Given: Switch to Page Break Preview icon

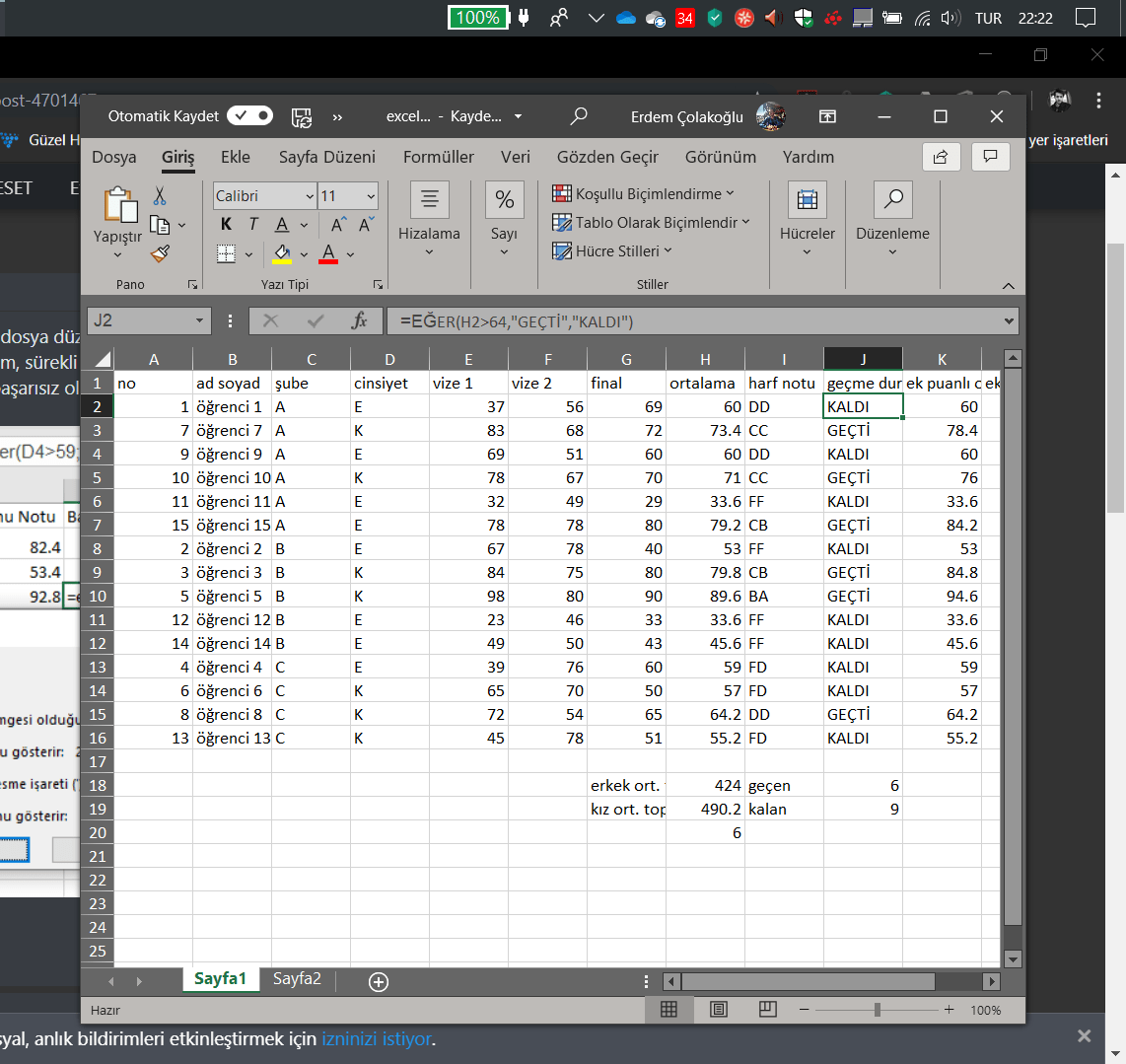Looking at the screenshot, I should tap(768, 1010).
